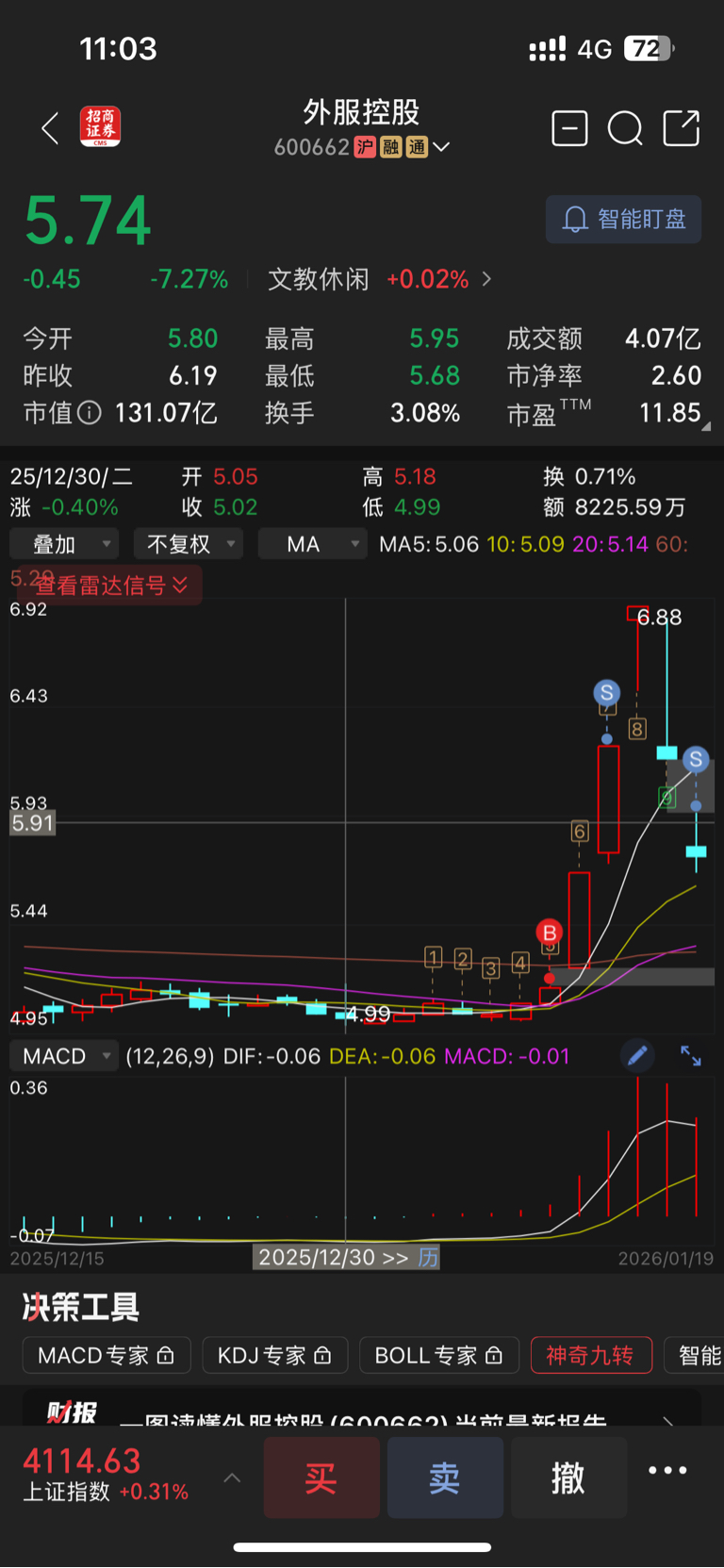Edit MACD parameters pencil icon
The width and height of the screenshot is (724, 1568).
point(637,1056)
